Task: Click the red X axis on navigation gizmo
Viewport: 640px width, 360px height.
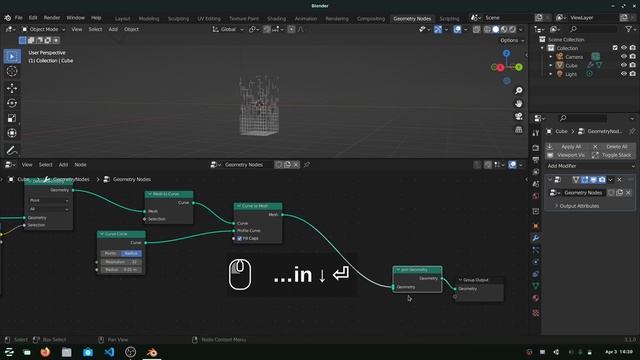Action: [500, 68]
